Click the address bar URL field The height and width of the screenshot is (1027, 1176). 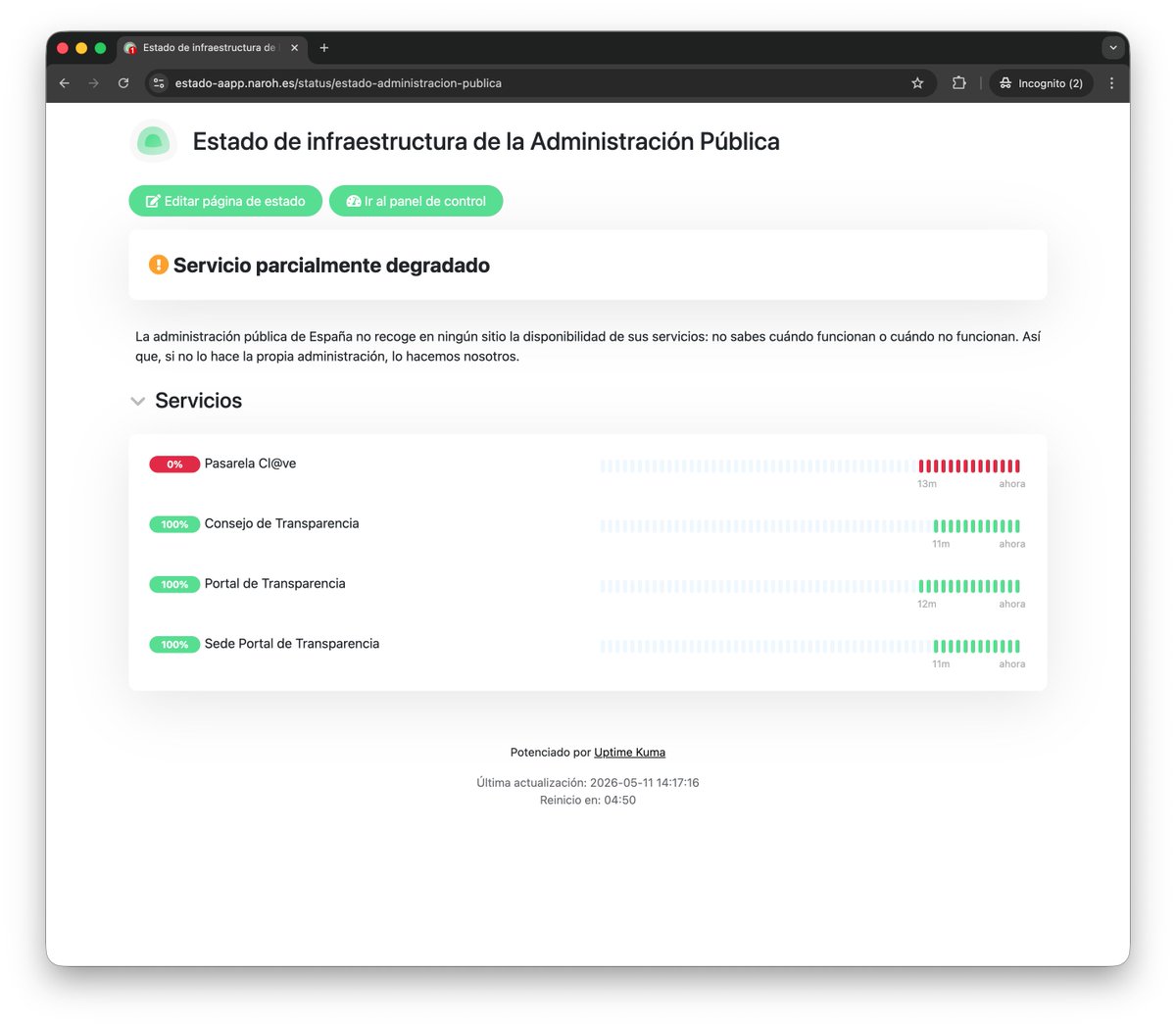tap(539, 83)
